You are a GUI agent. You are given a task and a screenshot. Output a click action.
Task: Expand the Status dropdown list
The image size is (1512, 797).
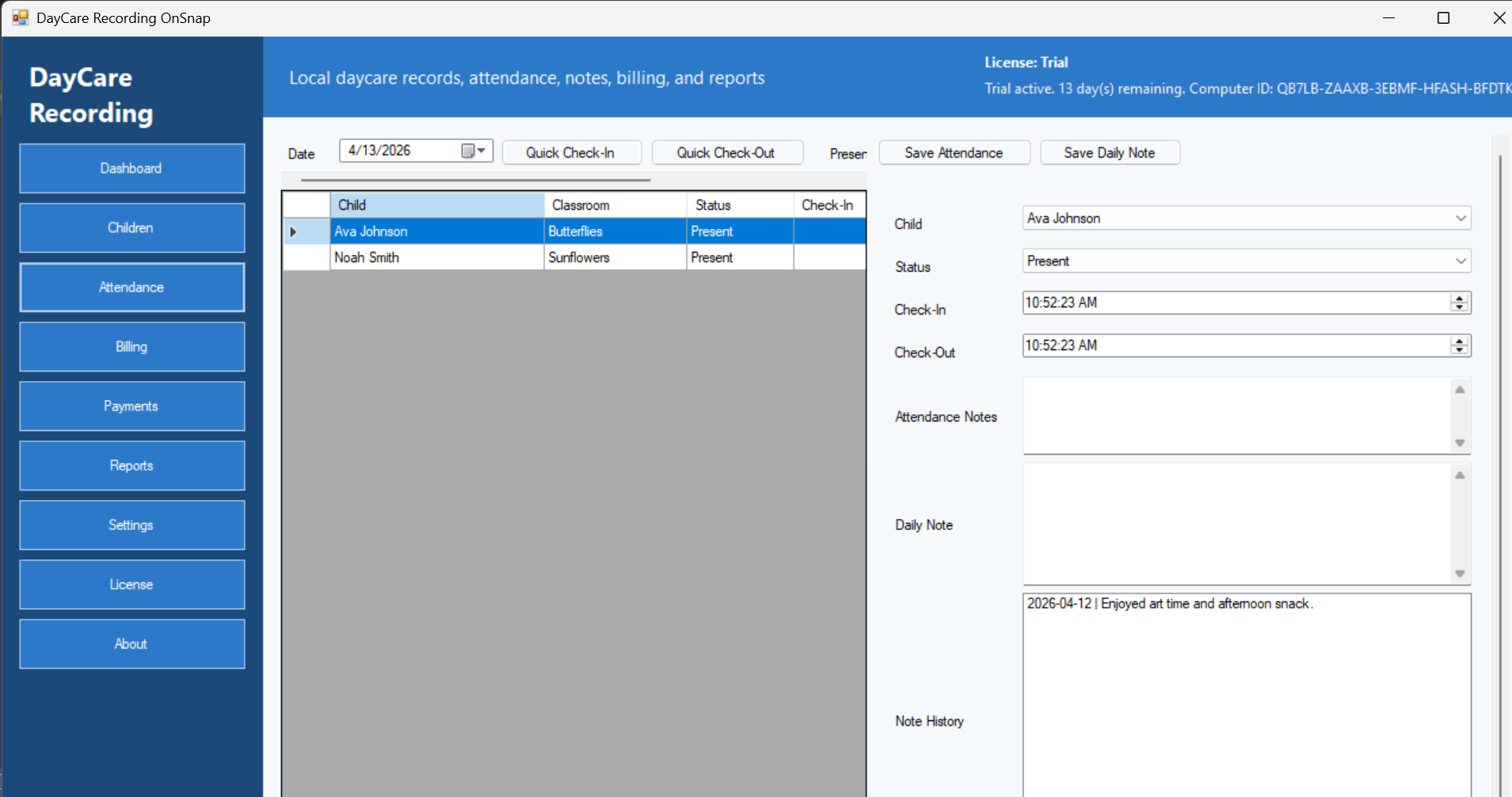(x=1460, y=261)
